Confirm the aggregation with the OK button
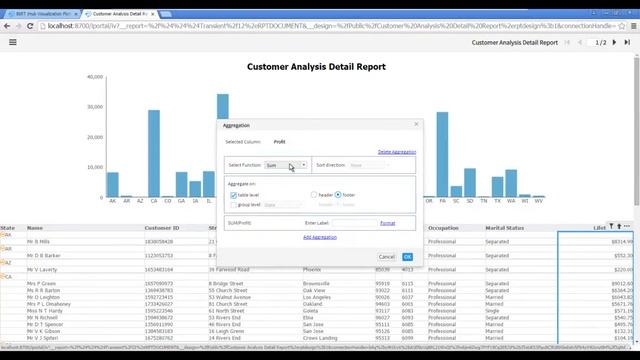The image size is (640, 360). (407, 257)
